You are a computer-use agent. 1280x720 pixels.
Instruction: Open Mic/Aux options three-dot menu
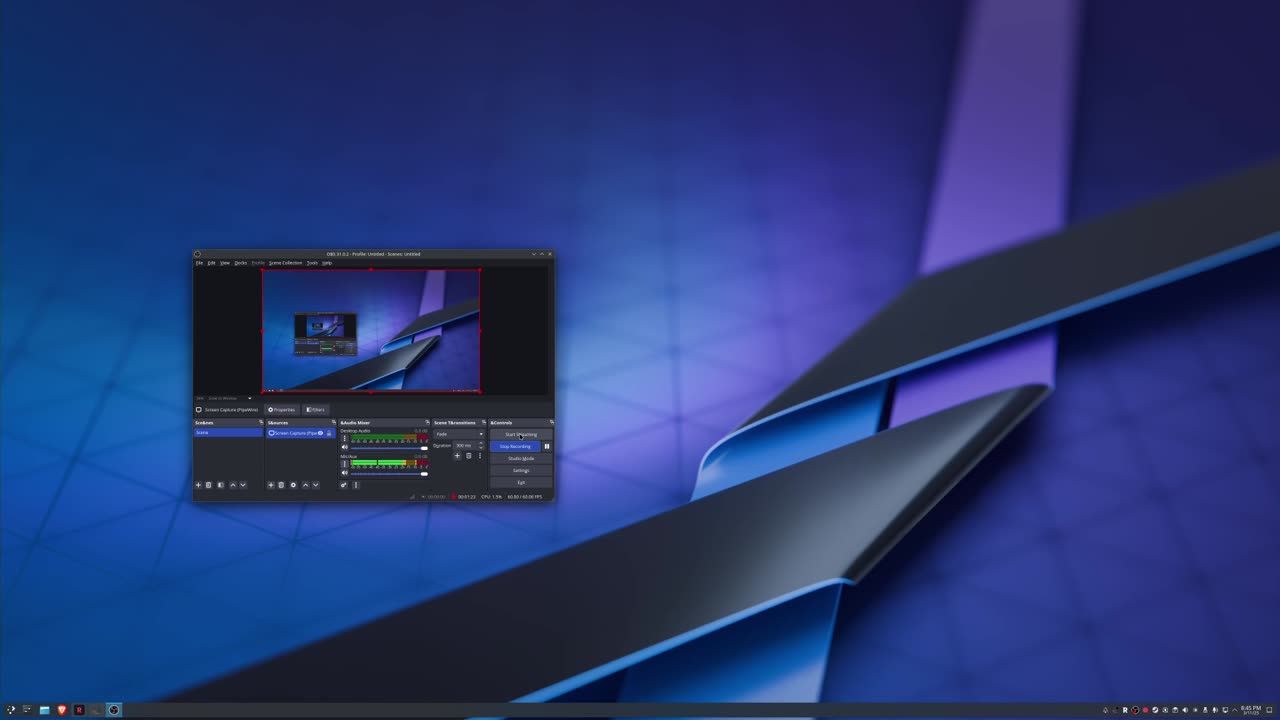pos(345,464)
